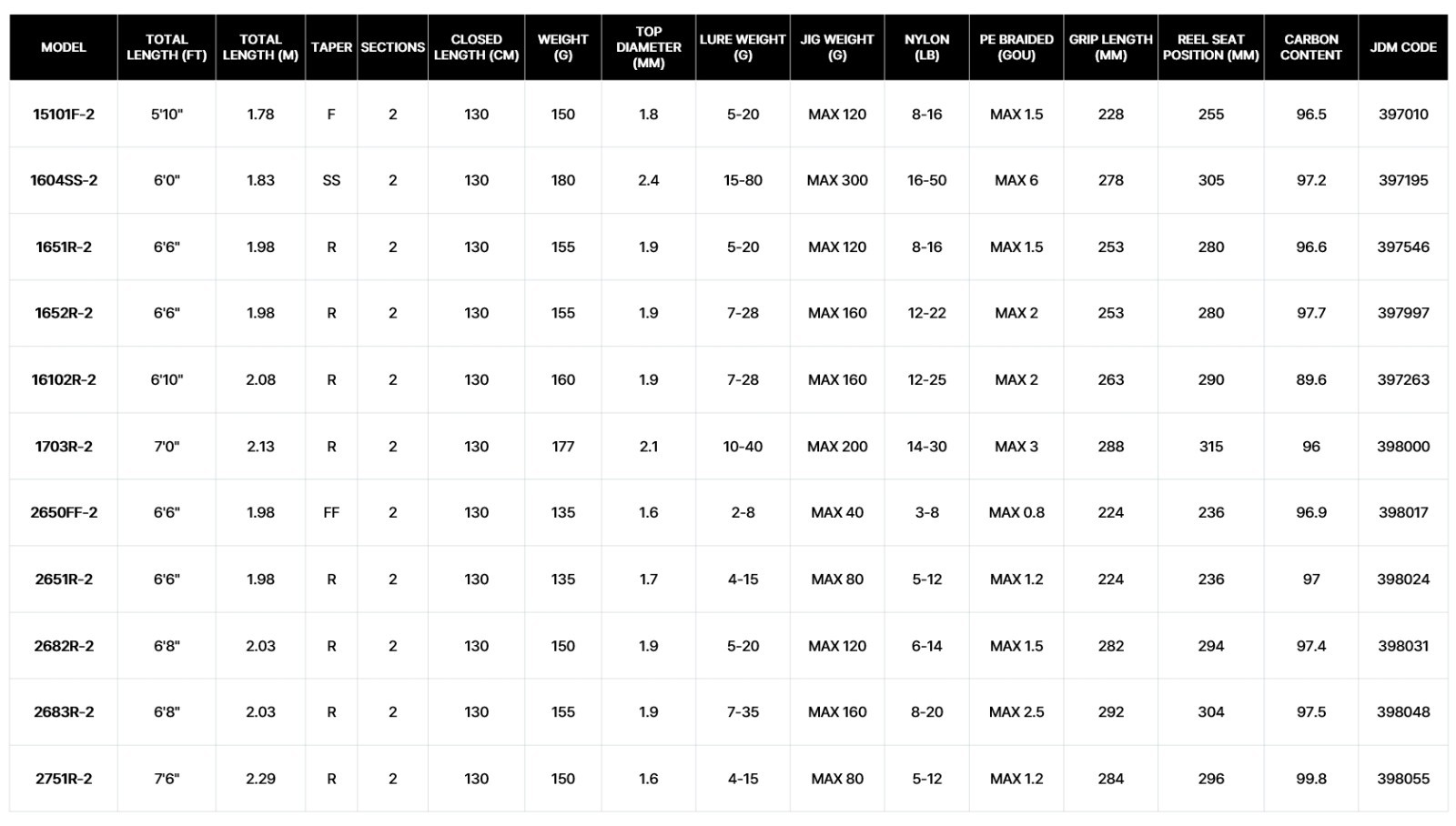The width and height of the screenshot is (1456, 826).
Task: Select the 2751R-2 model cell
Action: click(64, 779)
